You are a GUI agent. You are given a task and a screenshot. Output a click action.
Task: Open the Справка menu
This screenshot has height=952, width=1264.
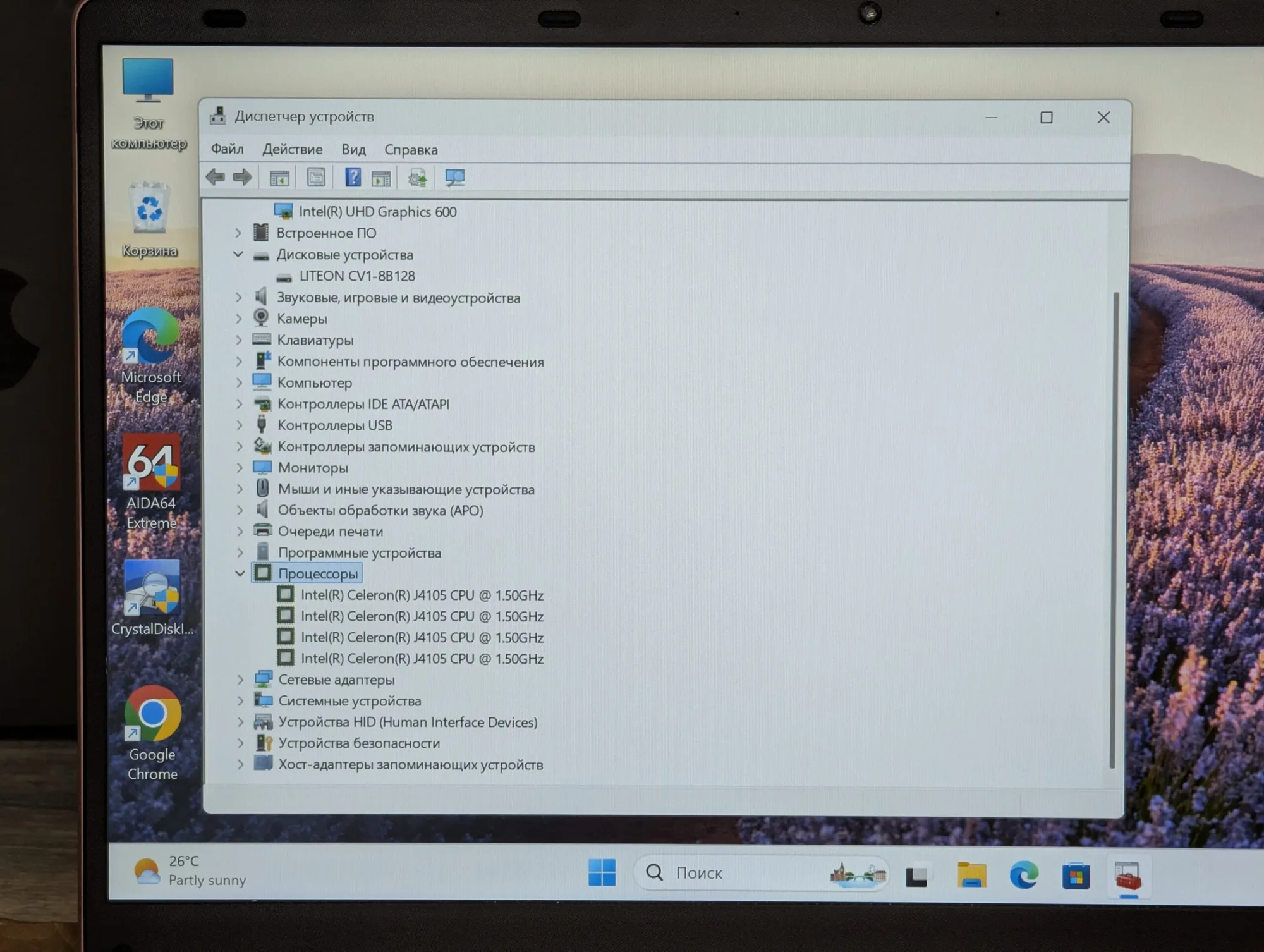pos(411,150)
